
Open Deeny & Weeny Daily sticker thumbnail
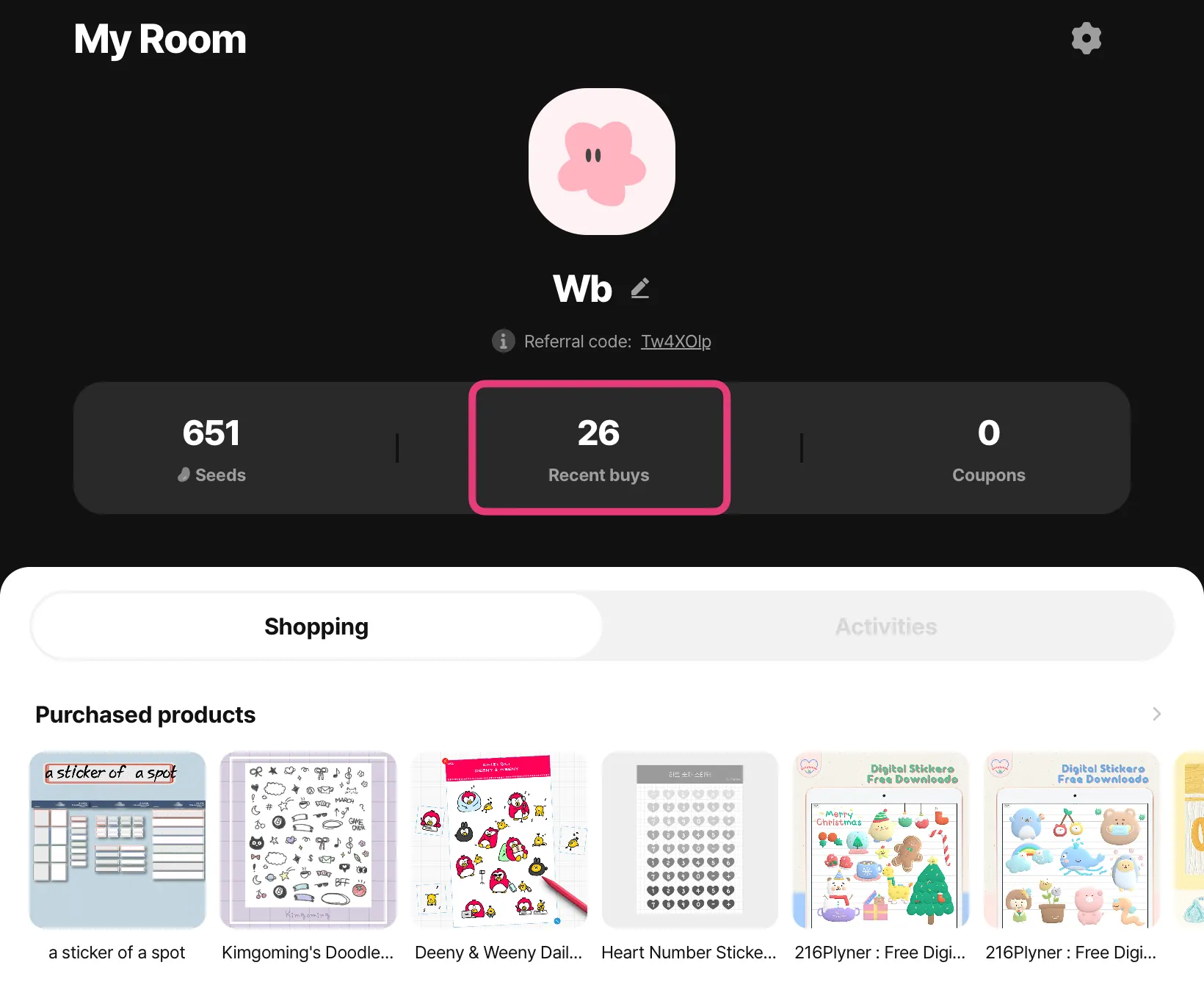click(499, 840)
